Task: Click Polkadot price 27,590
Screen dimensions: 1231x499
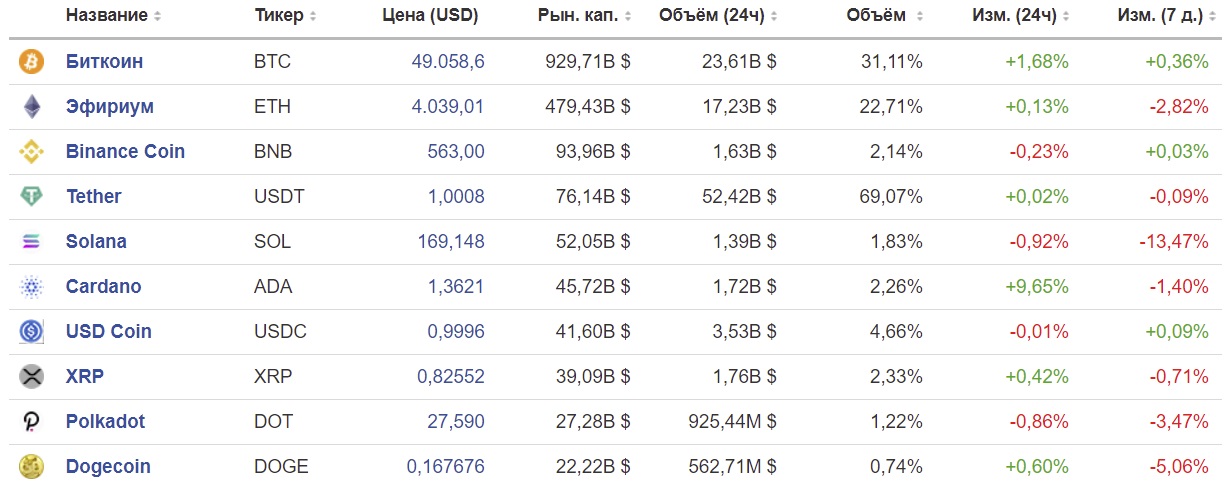Action: tap(456, 422)
